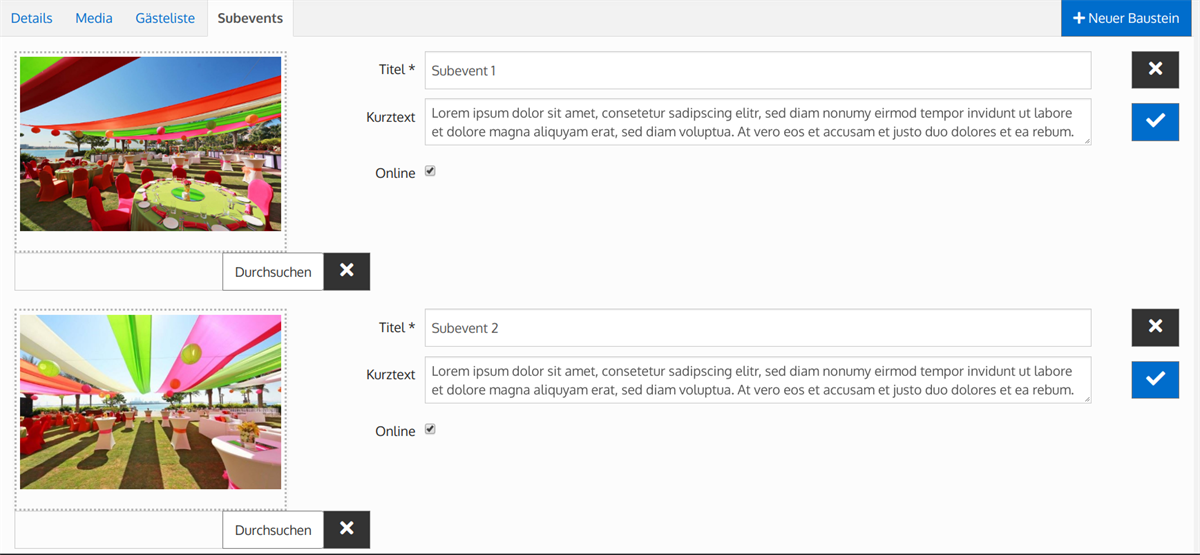Select the Subevents tab
The image size is (1200, 555).
[250, 18]
